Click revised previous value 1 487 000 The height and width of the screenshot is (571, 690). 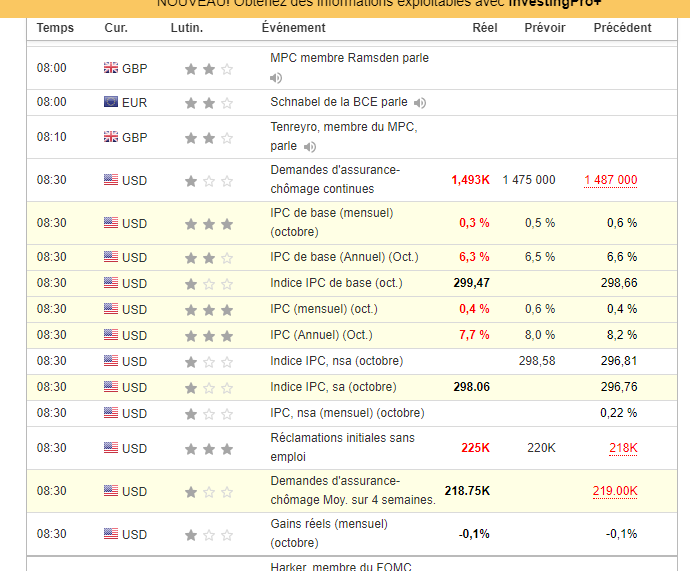pos(610,180)
